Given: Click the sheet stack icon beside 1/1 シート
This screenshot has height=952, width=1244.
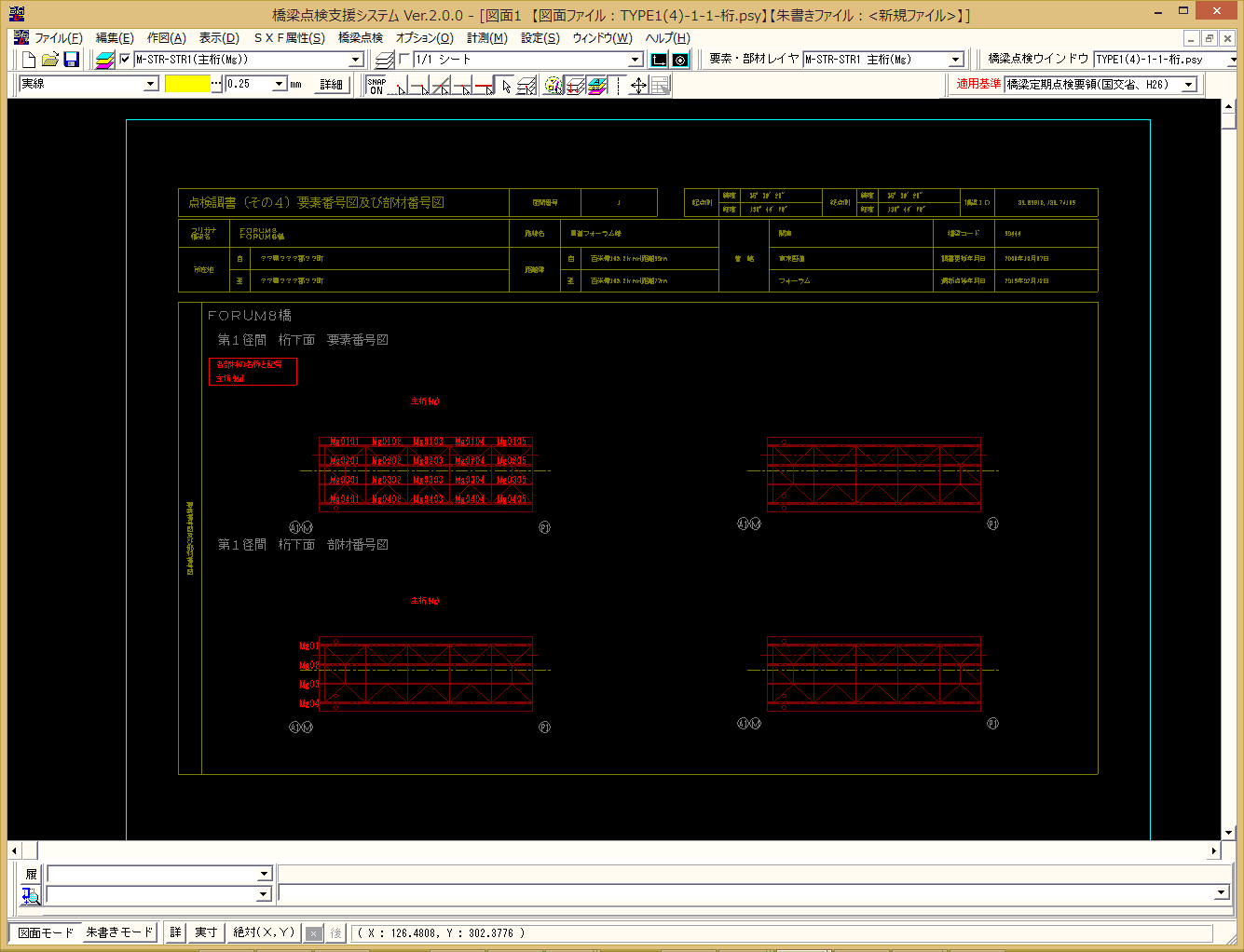Looking at the screenshot, I should click(x=384, y=60).
